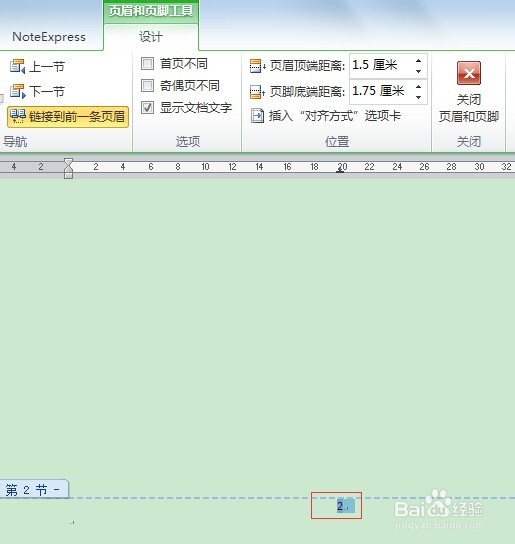Decrease footer bottom distance with down arrow
This screenshot has width=515, height=544.
[x=419, y=97]
